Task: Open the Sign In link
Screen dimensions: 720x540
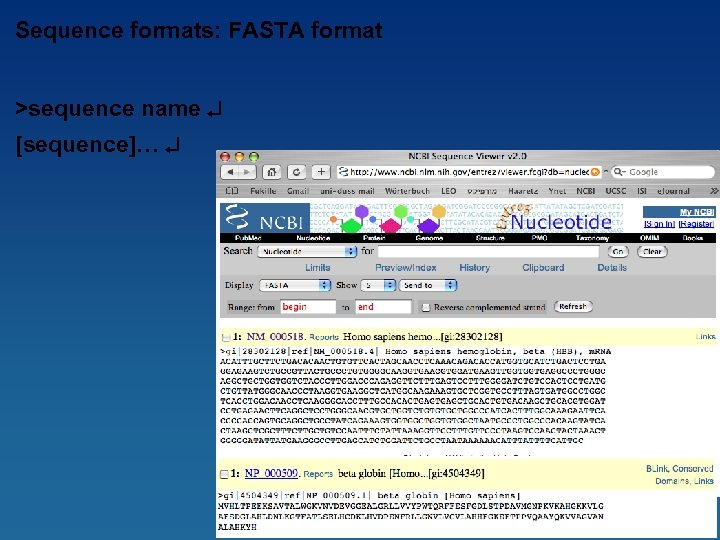Action: 659,224
